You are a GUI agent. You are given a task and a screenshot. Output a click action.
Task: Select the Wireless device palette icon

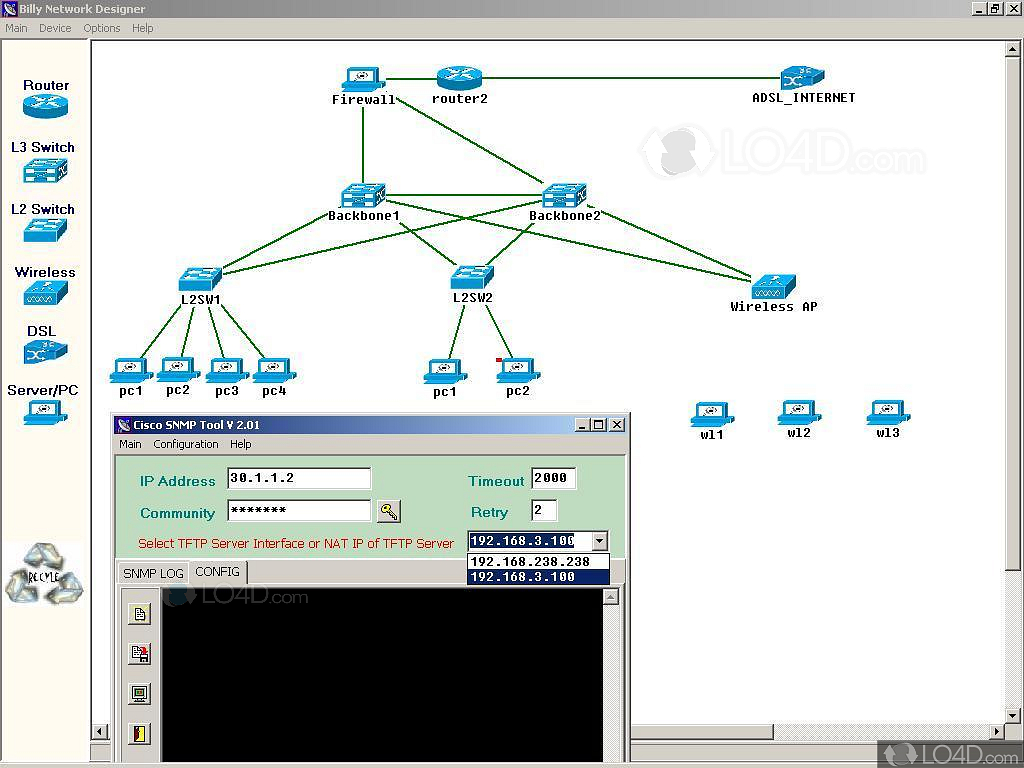[x=45, y=293]
